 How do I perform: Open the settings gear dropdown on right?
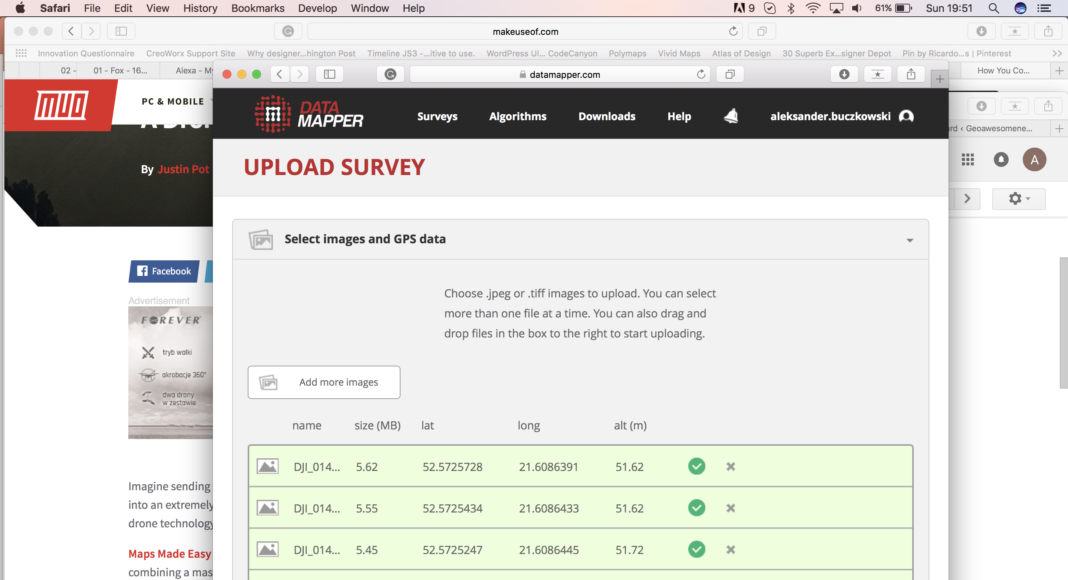coord(1018,199)
